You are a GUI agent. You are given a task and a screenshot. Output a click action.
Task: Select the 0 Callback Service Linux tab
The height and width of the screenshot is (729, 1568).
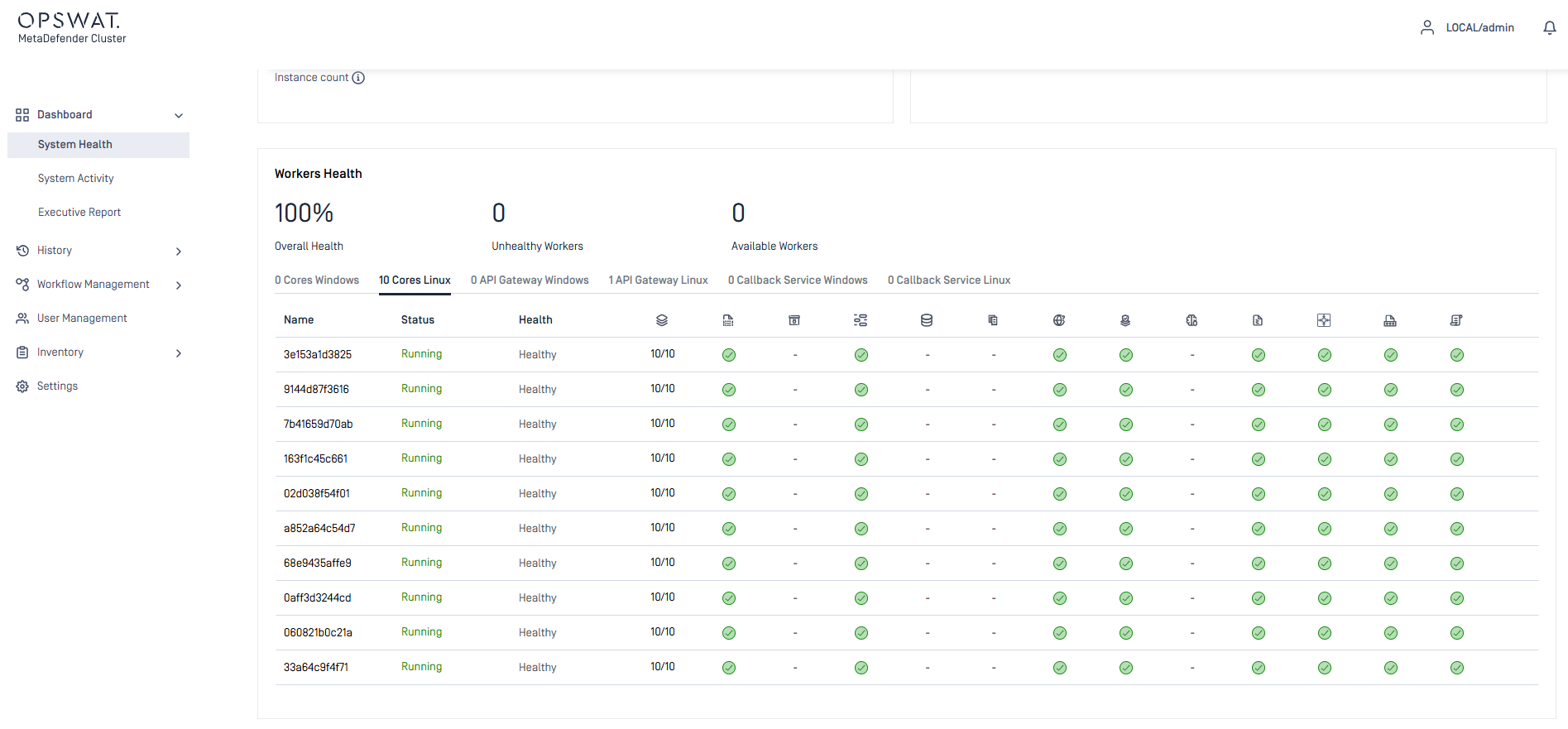[x=949, y=281]
